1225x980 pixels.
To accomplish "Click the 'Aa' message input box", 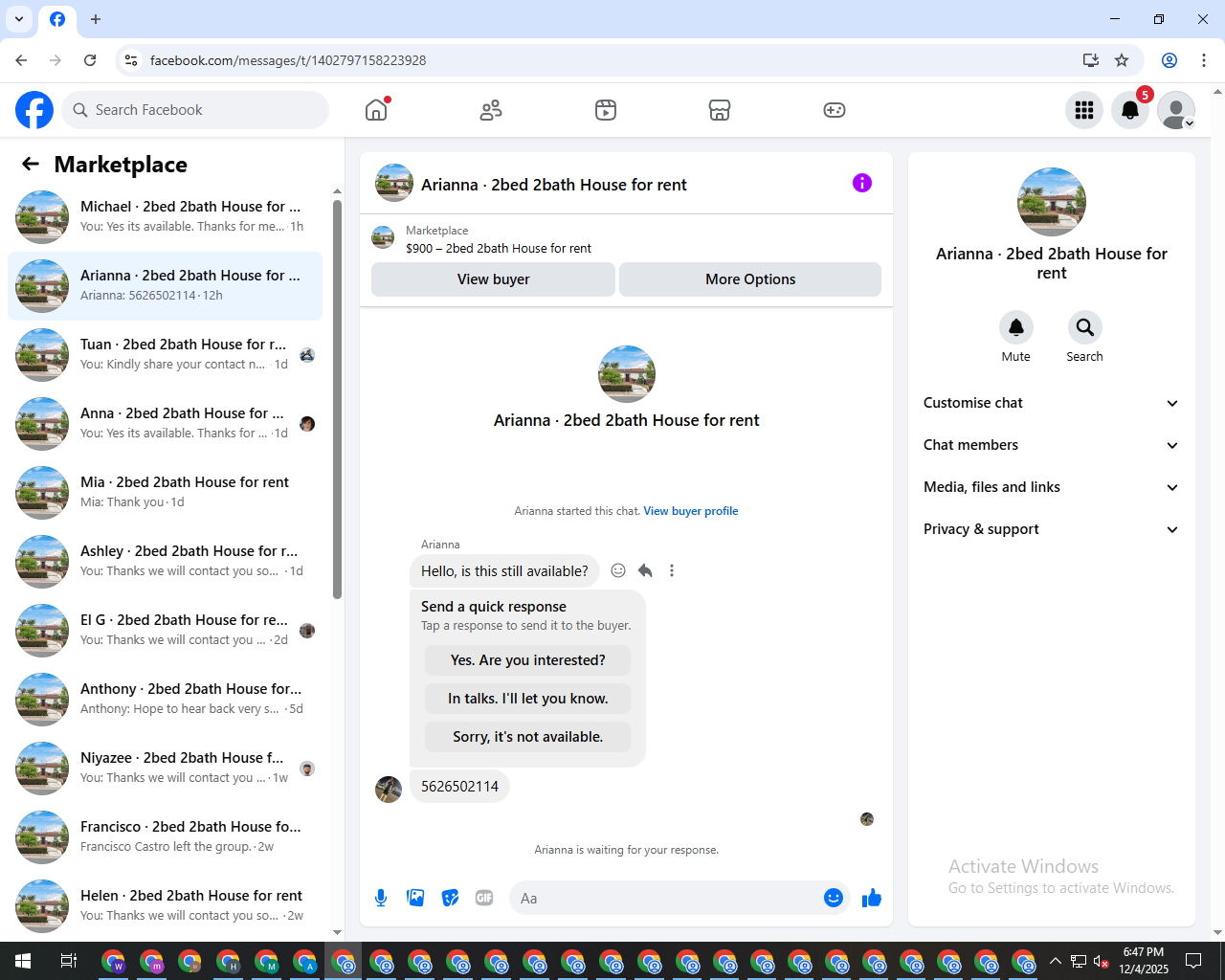I will tap(666, 898).
